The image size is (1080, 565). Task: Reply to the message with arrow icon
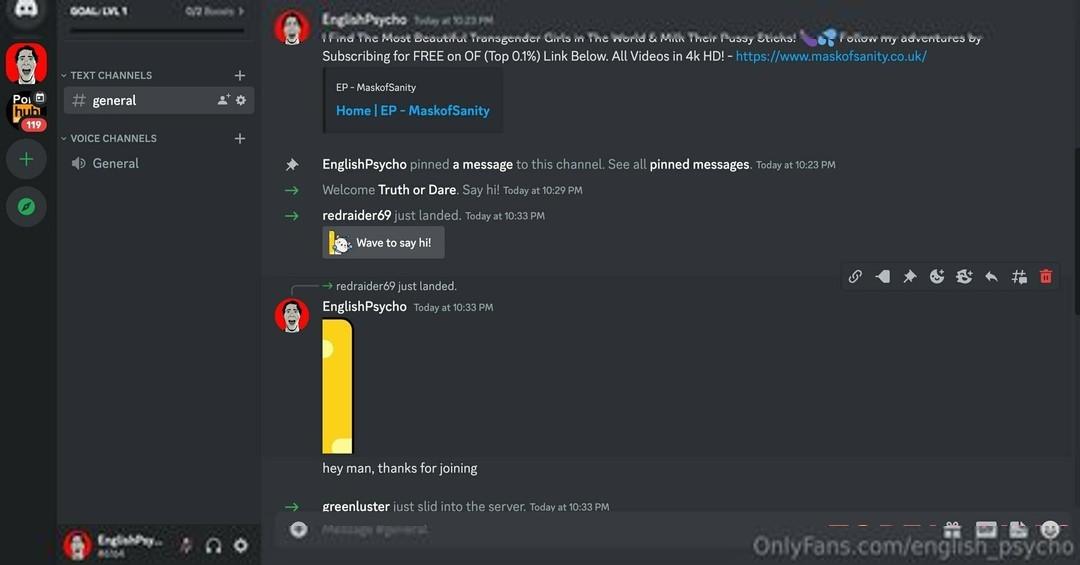991,276
